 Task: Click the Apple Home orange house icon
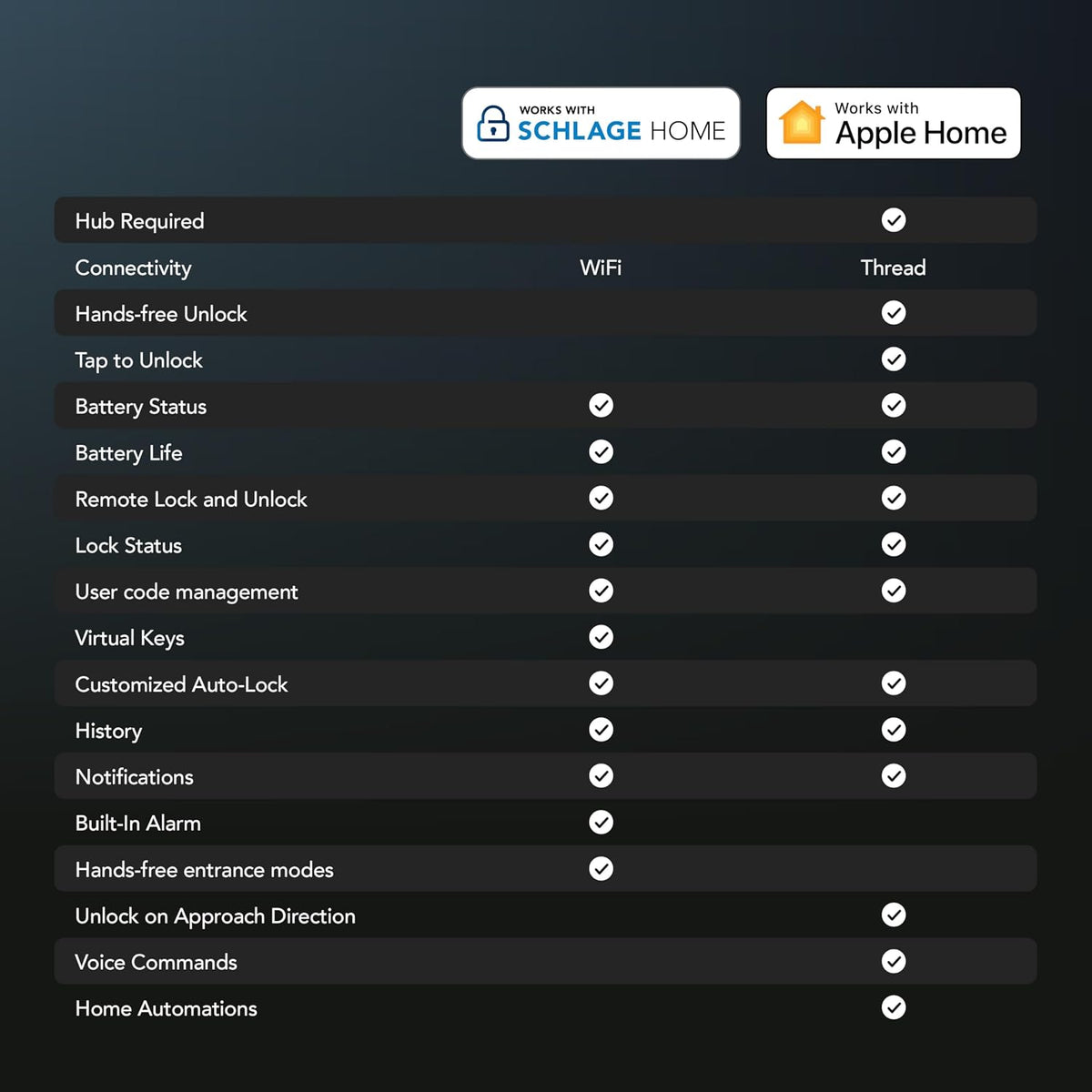pyautogui.click(x=802, y=123)
